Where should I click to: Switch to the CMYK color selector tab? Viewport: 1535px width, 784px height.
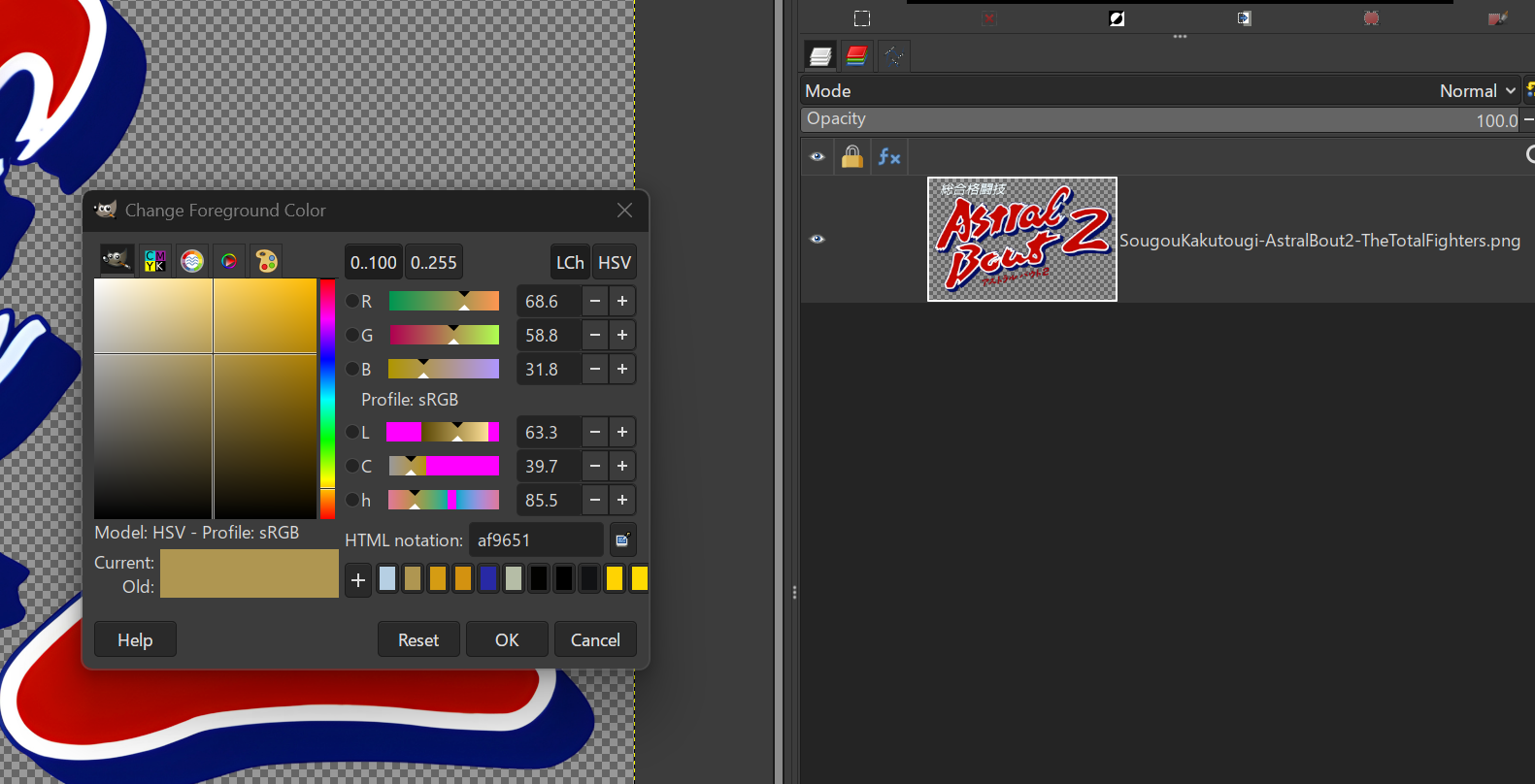point(154,260)
